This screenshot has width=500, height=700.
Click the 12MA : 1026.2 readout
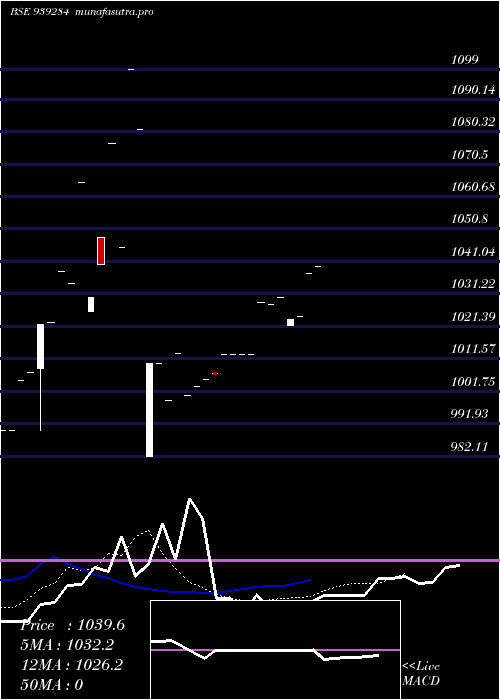(x=72, y=665)
